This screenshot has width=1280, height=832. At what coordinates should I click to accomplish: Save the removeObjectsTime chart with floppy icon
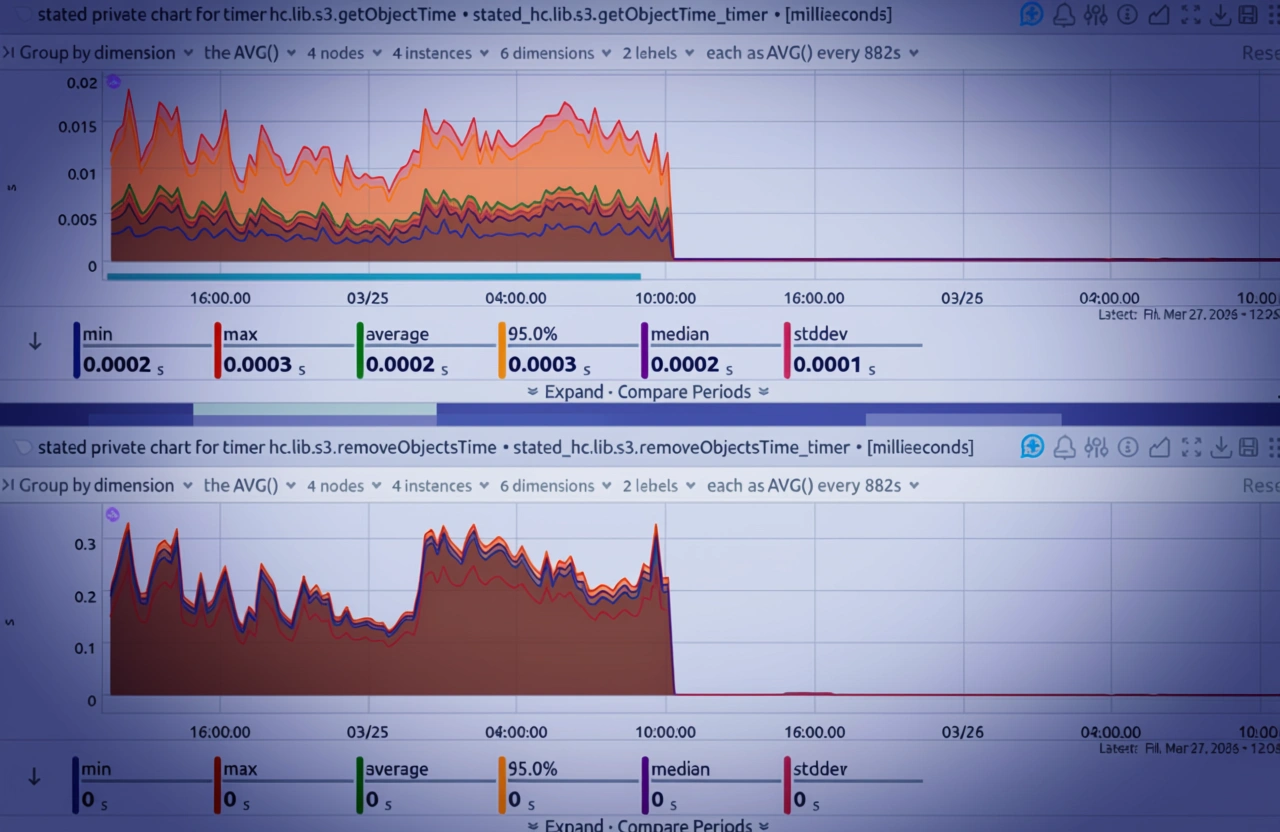click(x=1248, y=447)
